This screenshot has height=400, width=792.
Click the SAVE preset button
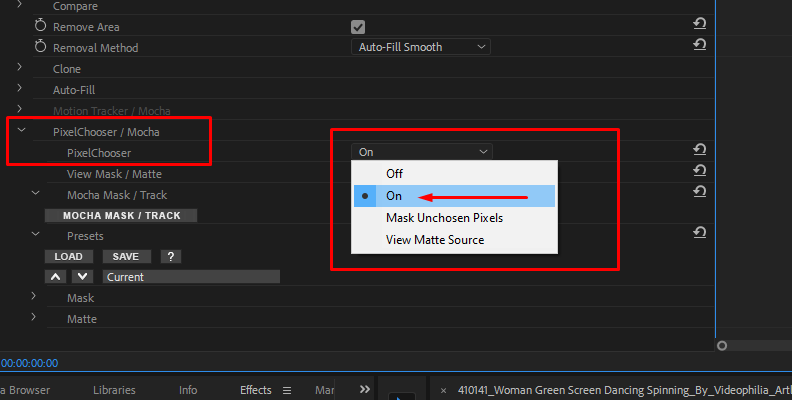coord(126,257)
